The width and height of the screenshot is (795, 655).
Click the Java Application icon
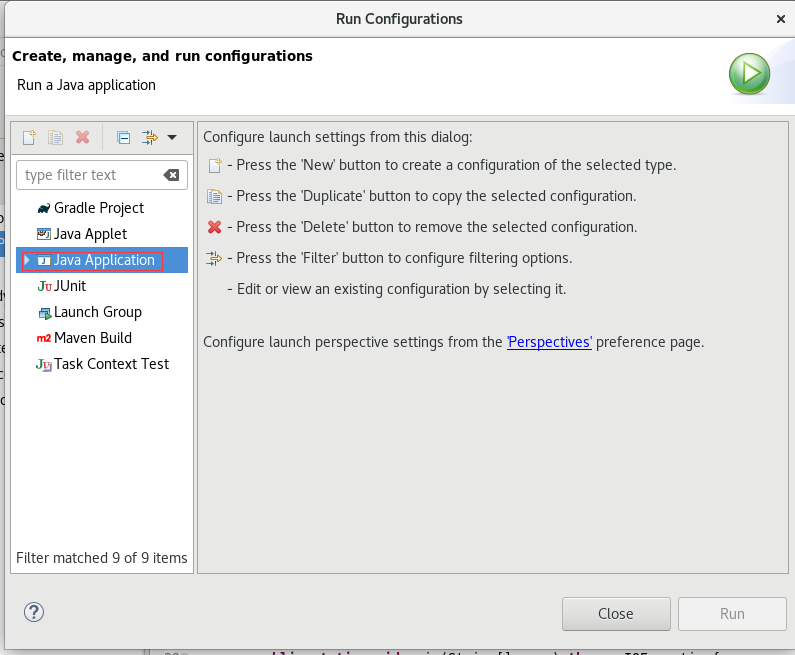point(44,261)
